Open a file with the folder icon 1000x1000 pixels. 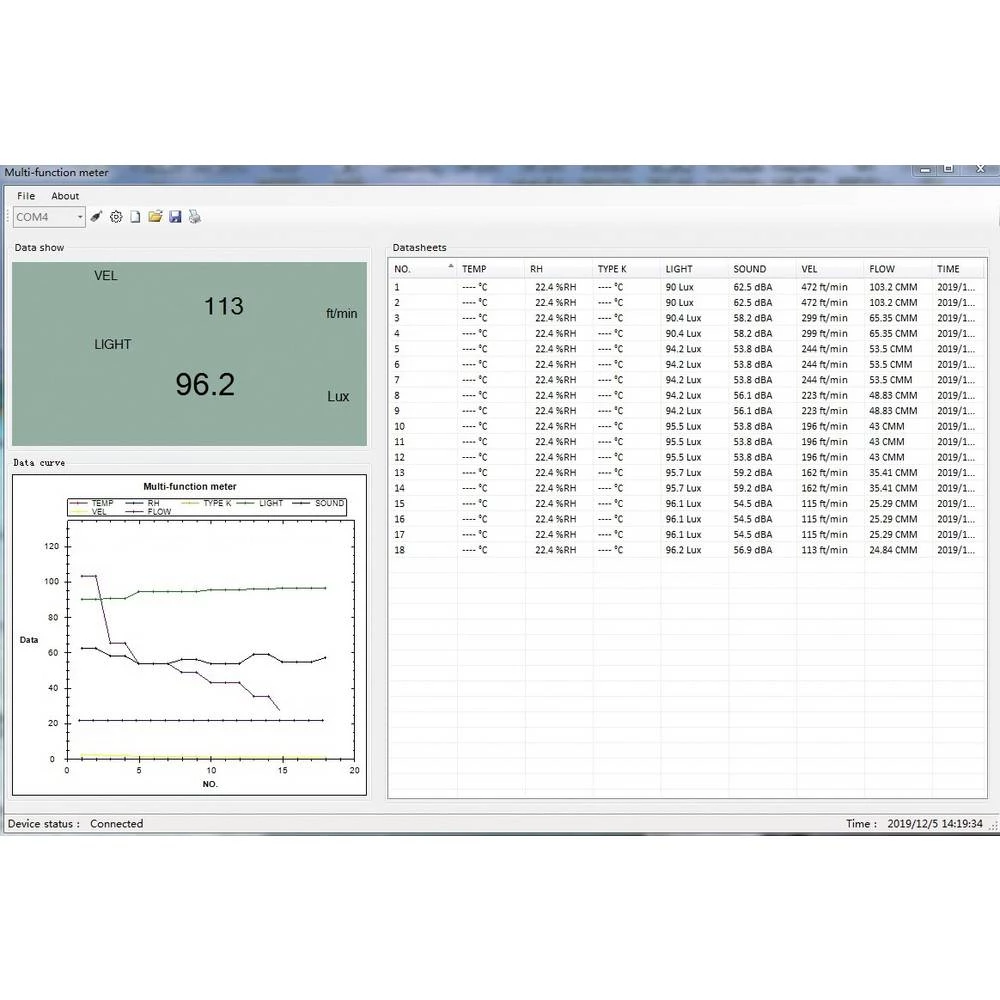(x=155, y=217)
